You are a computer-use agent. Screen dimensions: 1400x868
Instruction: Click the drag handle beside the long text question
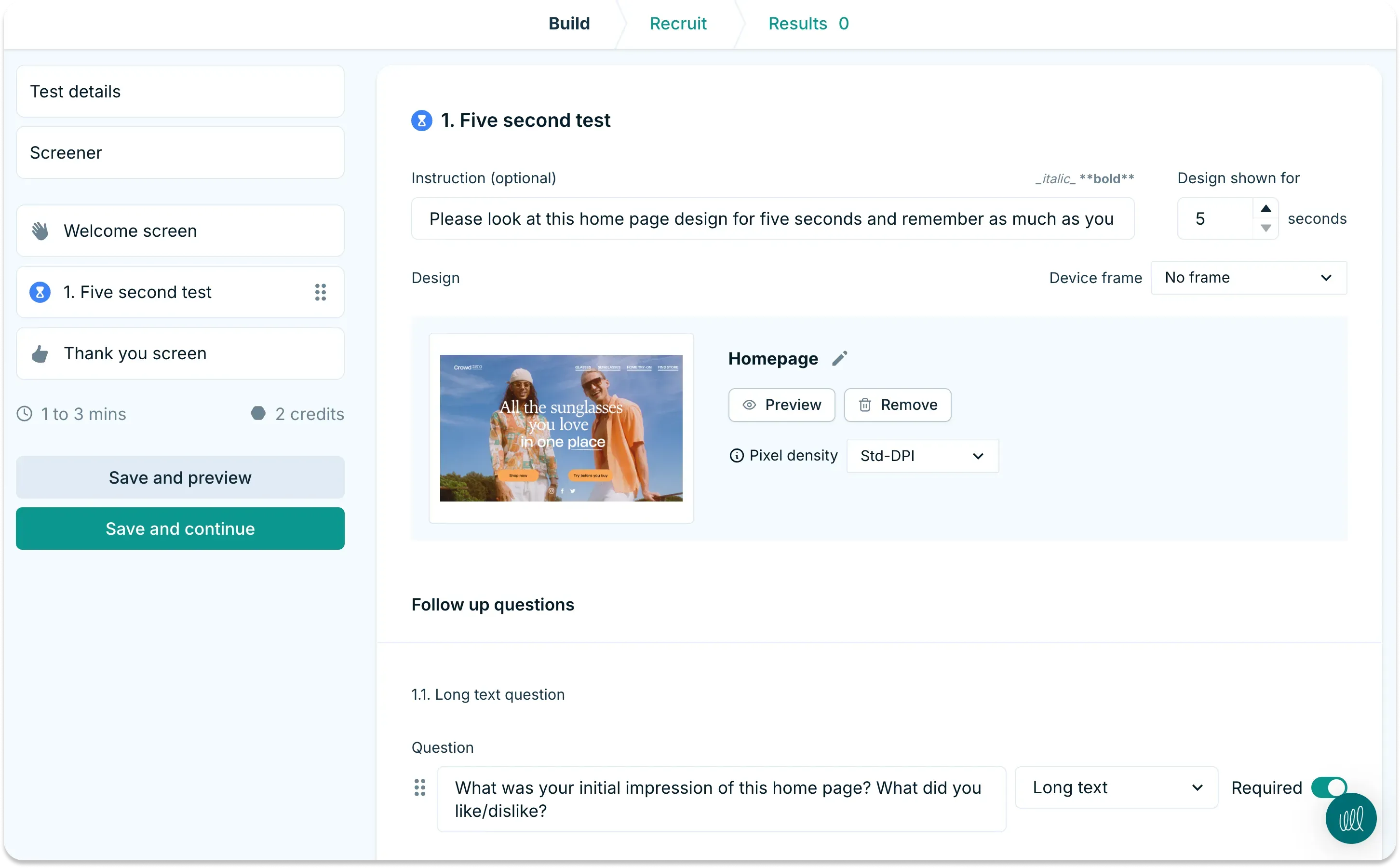click(x=419, y=787)
